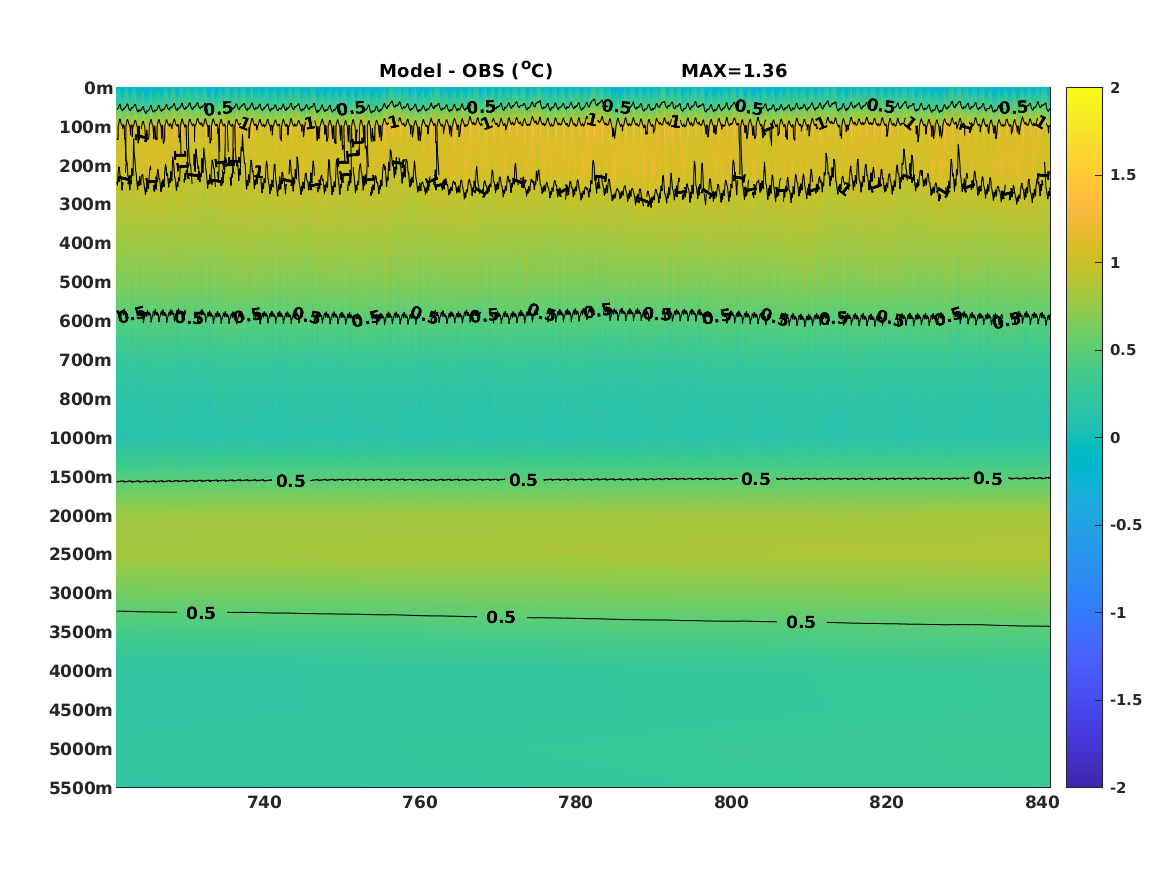
Task: Click the '4500m' y-axis label
Action: 81,710
